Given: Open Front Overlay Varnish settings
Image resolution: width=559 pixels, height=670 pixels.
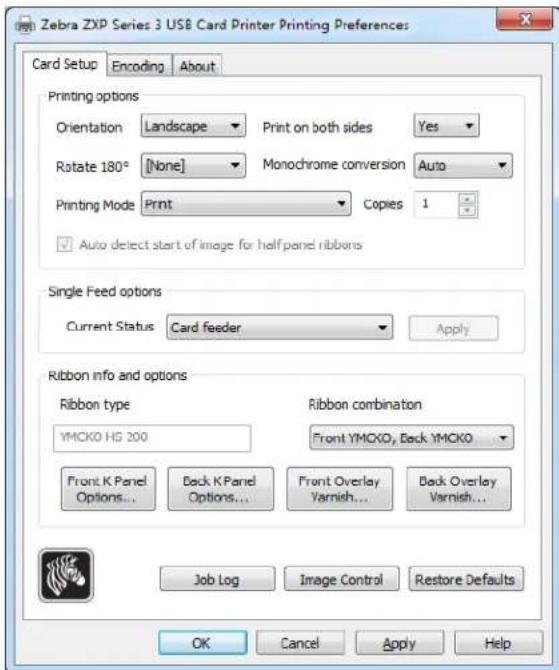Looking at the screenshot, I should click(340, 489).
